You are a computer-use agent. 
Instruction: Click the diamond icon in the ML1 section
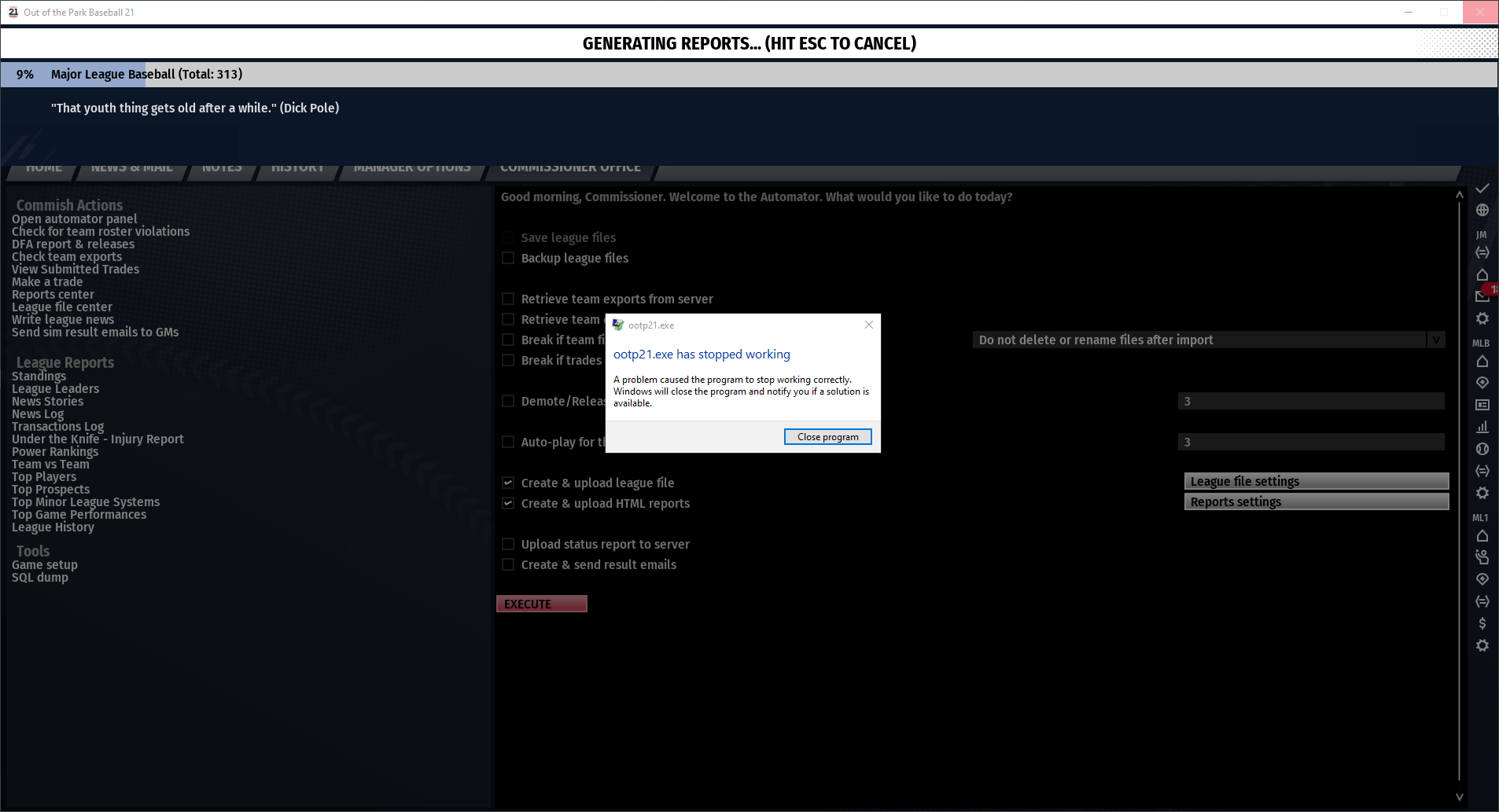click(x=1482, y=579)
